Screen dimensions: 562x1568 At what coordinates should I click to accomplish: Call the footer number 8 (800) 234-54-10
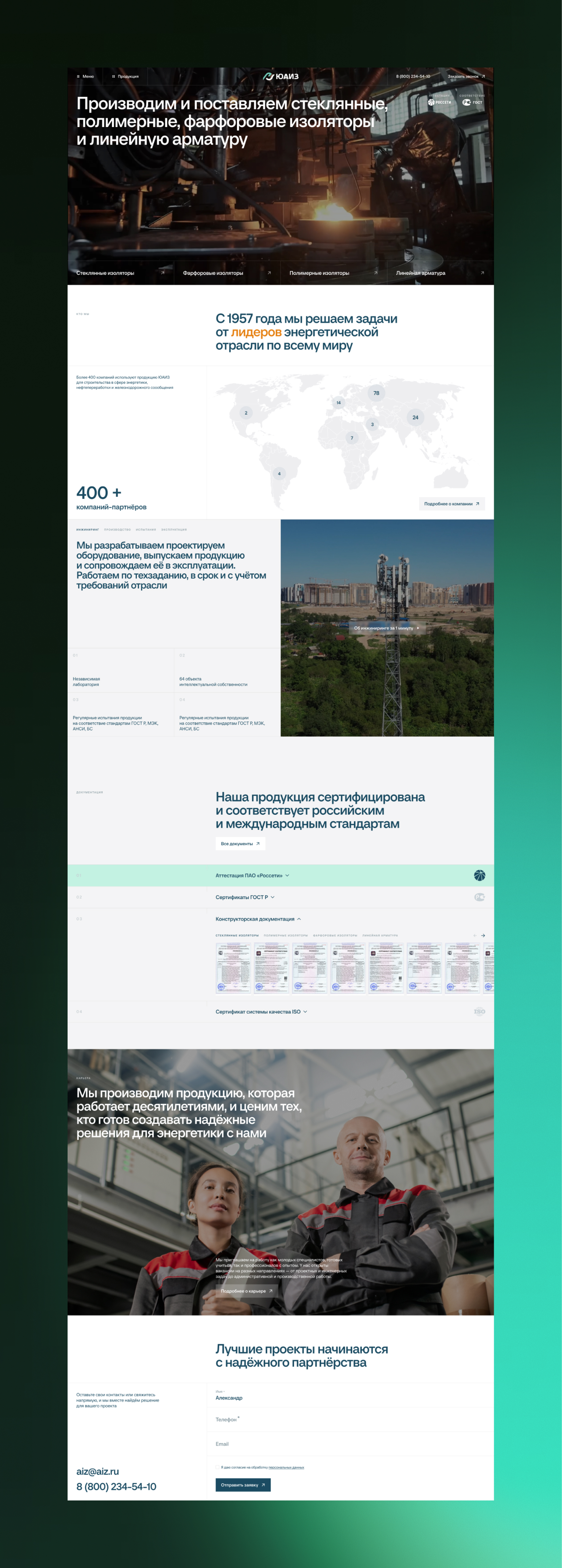point(116,1486)
